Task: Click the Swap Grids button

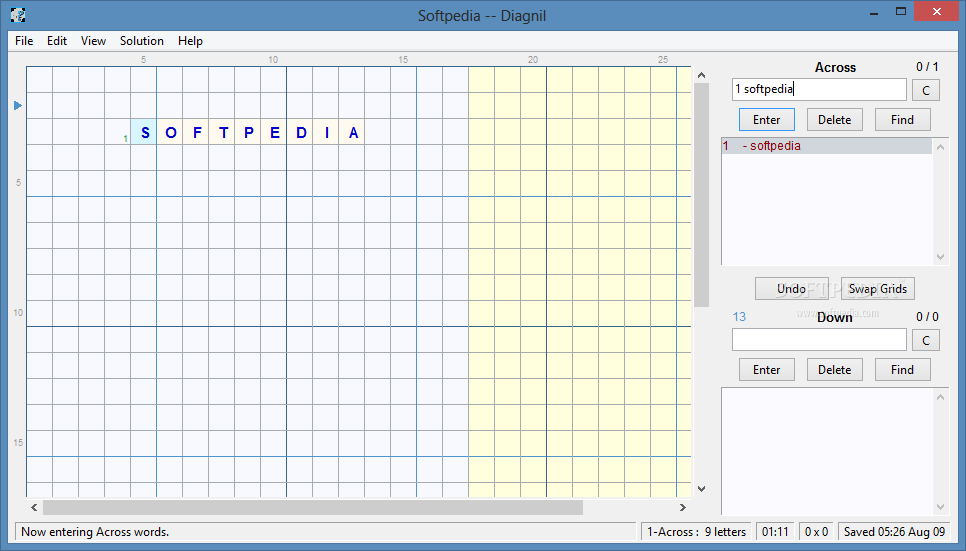Action: tap(878, 288)
